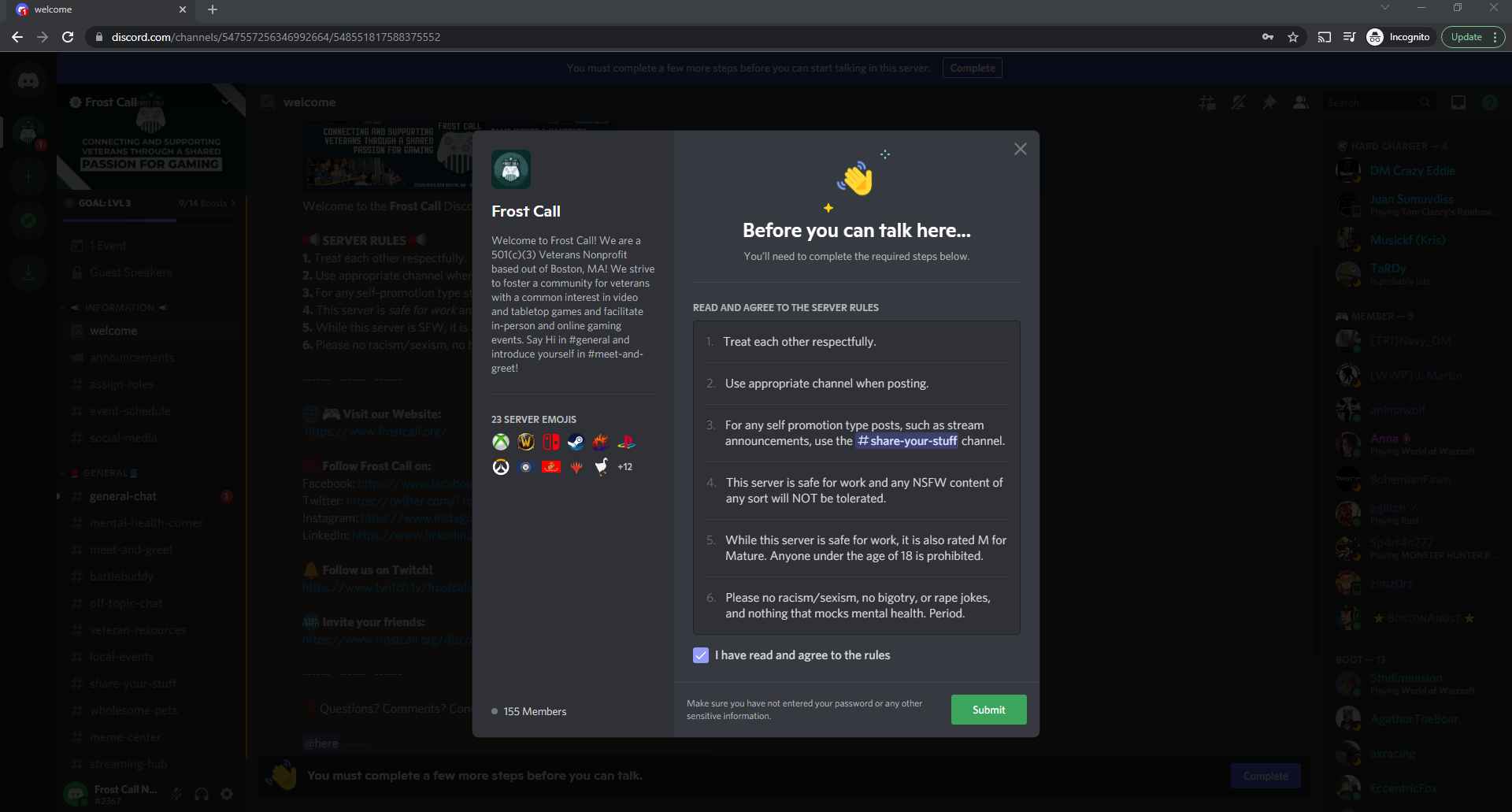The image size is (1512, 812).
Task: Collapse the INFORMATION channel category
Action: click(x=117, y=307)
